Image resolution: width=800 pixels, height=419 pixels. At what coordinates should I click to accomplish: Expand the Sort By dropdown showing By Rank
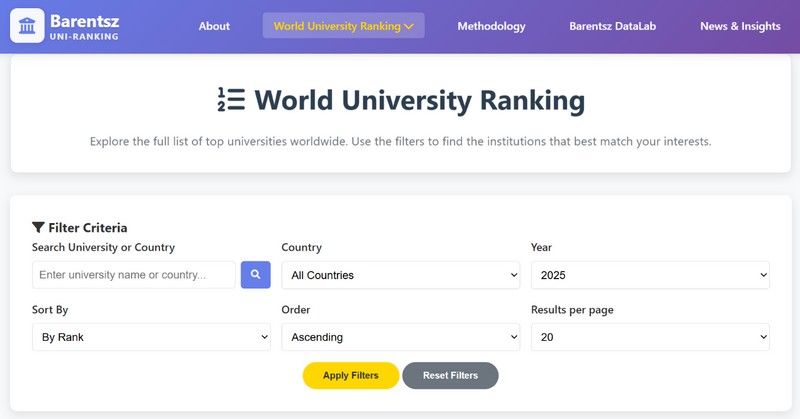point(151,337)
